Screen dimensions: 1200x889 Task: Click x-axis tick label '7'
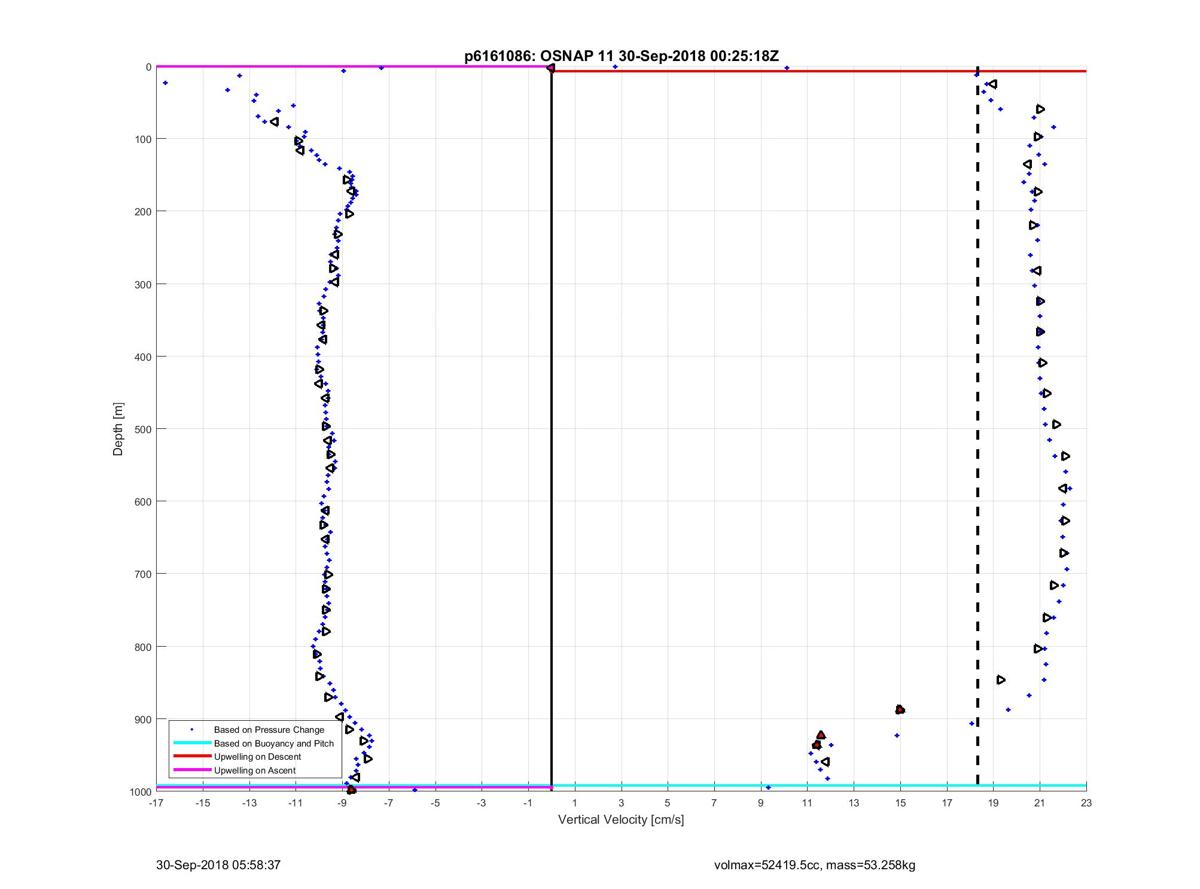tap(714, 802)
